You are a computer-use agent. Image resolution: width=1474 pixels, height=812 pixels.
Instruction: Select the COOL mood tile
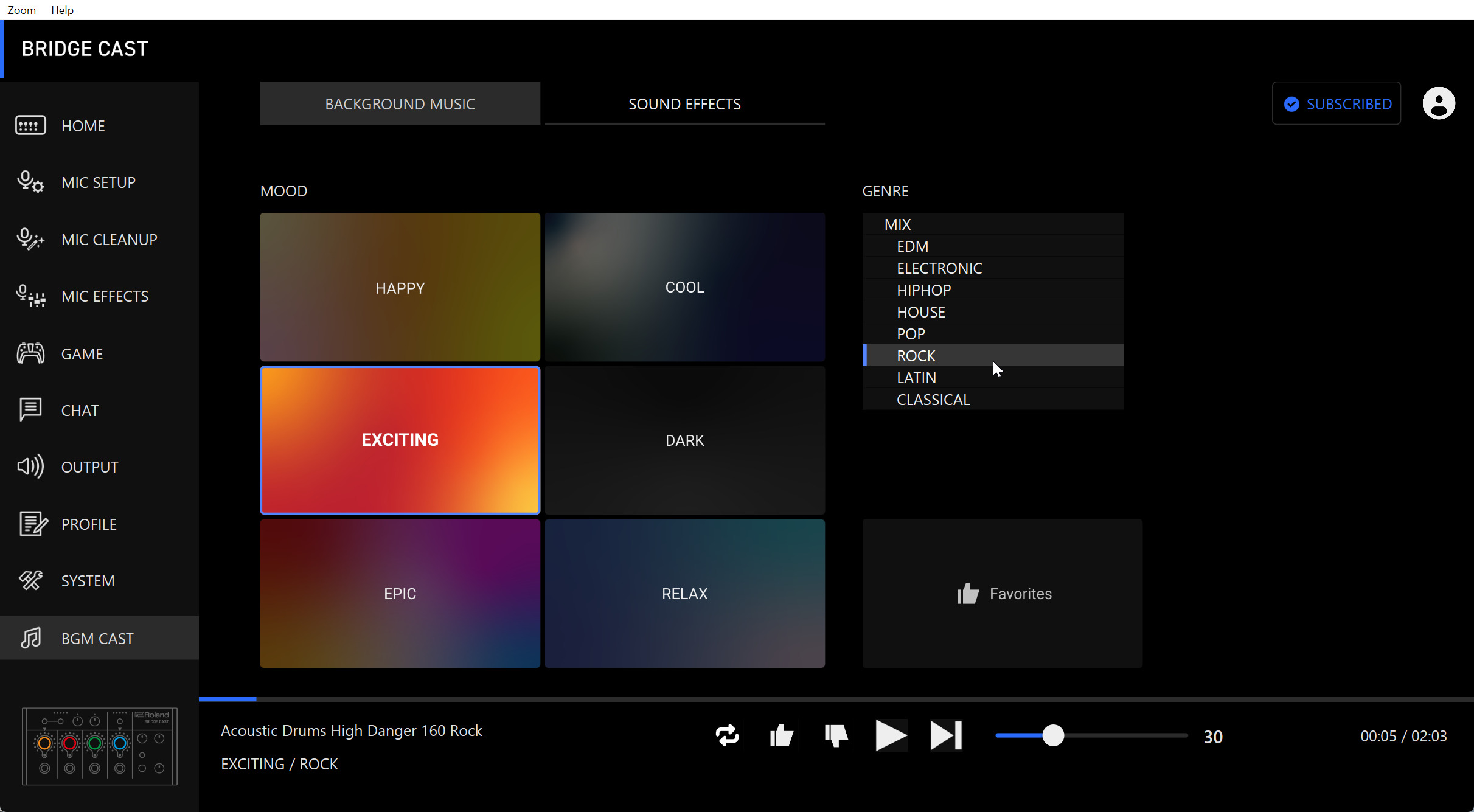coord(685,287)
